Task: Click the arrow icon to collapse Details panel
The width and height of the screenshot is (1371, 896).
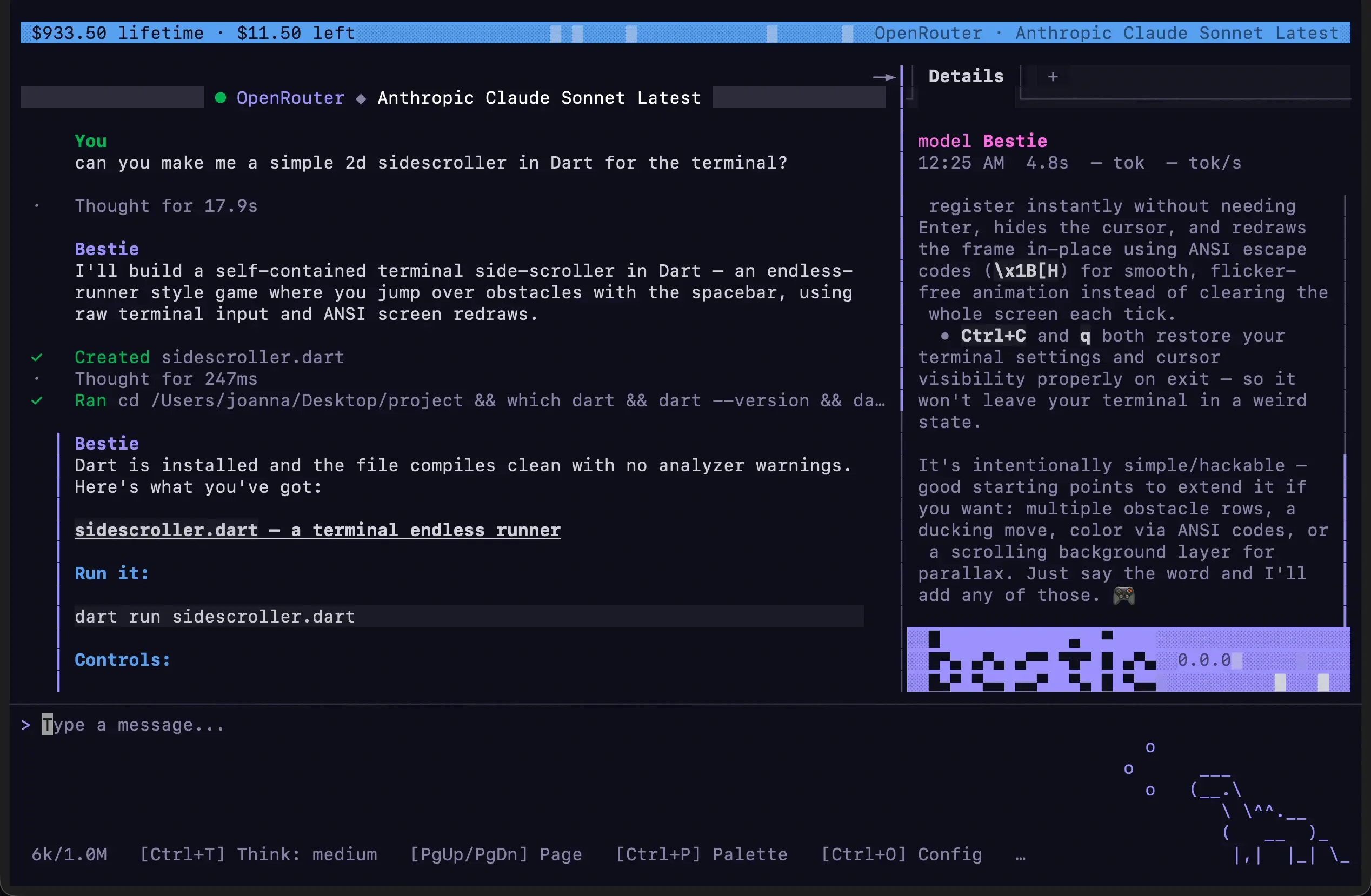Action: [884, 77]
